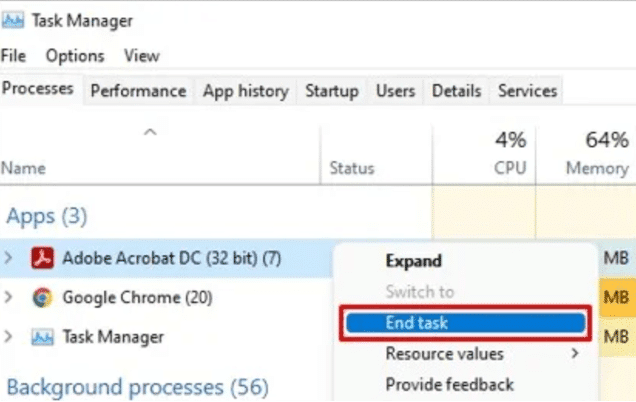Screen dimensions: 636x402
Task: Open the Services tab
Action: point(527,91)
